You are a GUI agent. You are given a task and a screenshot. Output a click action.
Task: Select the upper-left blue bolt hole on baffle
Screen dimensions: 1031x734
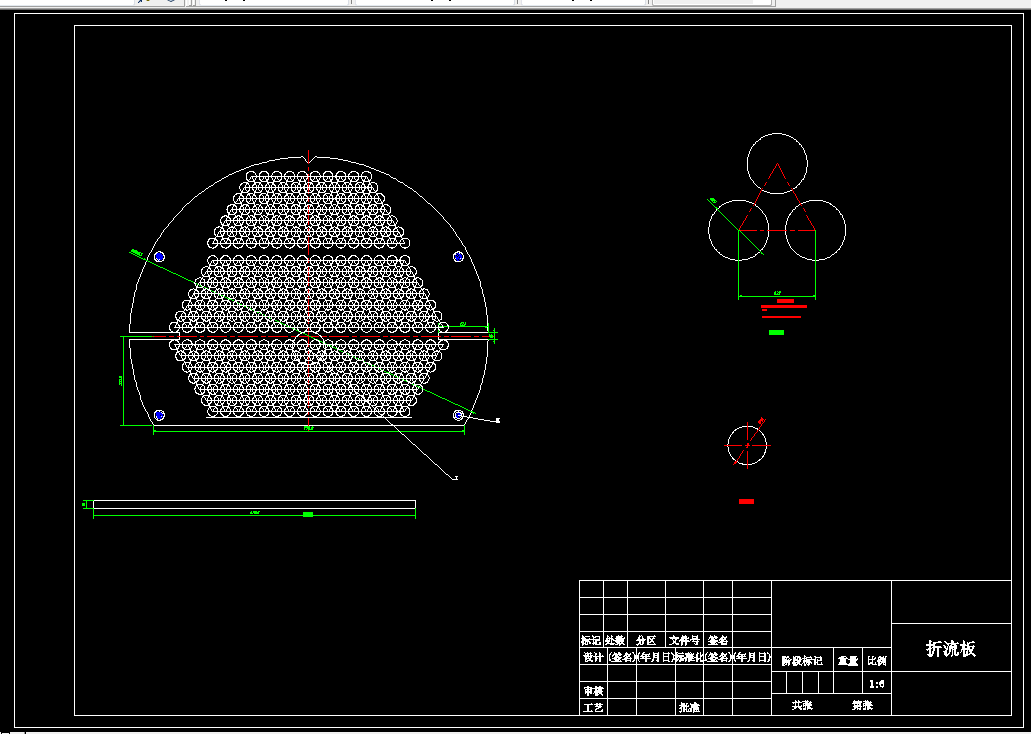159,257
